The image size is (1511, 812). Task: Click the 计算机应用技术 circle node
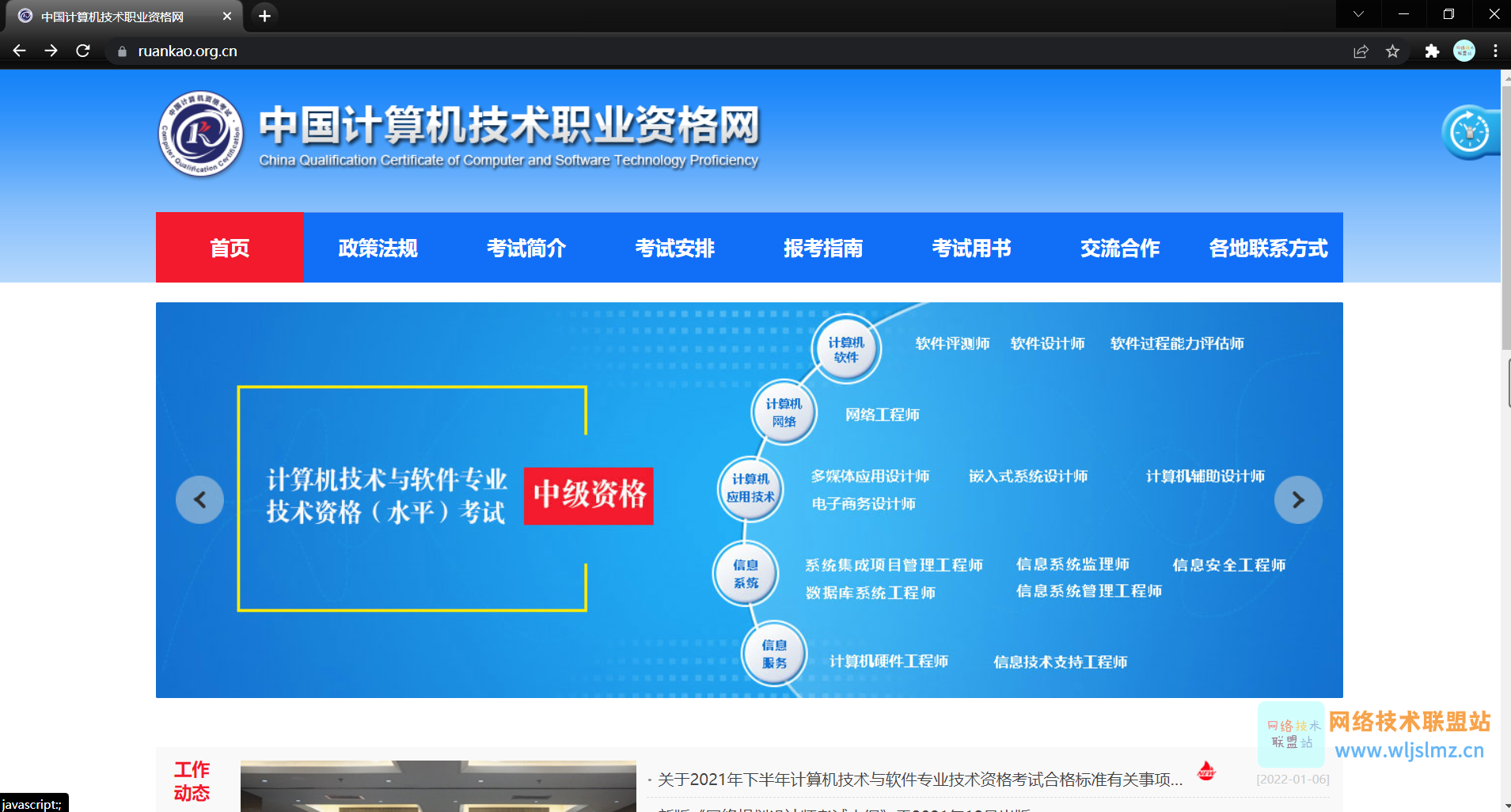pyautogui.click(x=750, y=488)
